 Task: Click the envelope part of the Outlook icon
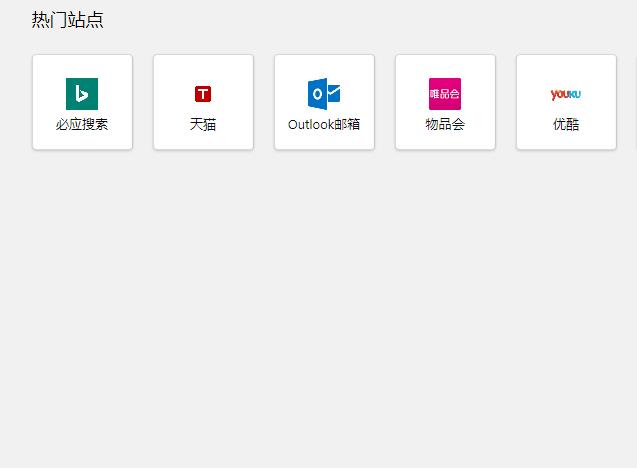coord(334,93)
